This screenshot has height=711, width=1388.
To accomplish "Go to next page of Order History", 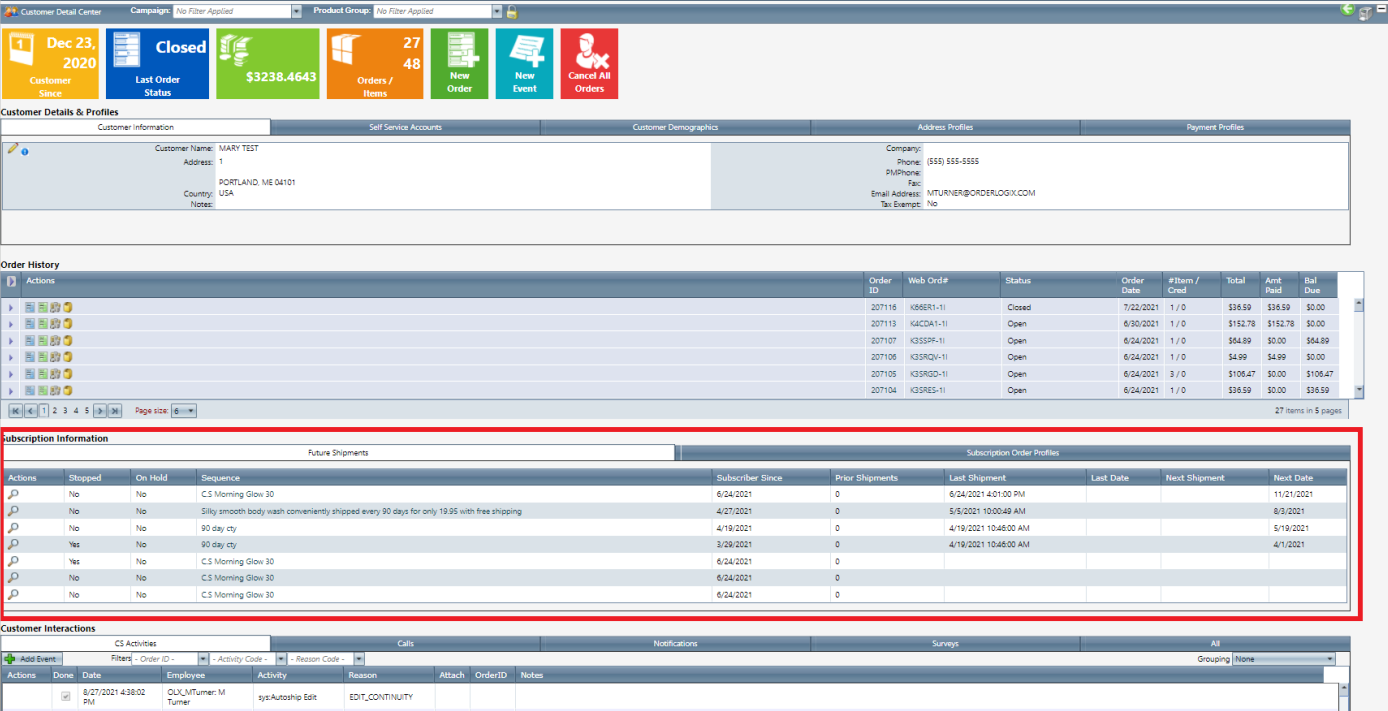I will click(100, 411).
